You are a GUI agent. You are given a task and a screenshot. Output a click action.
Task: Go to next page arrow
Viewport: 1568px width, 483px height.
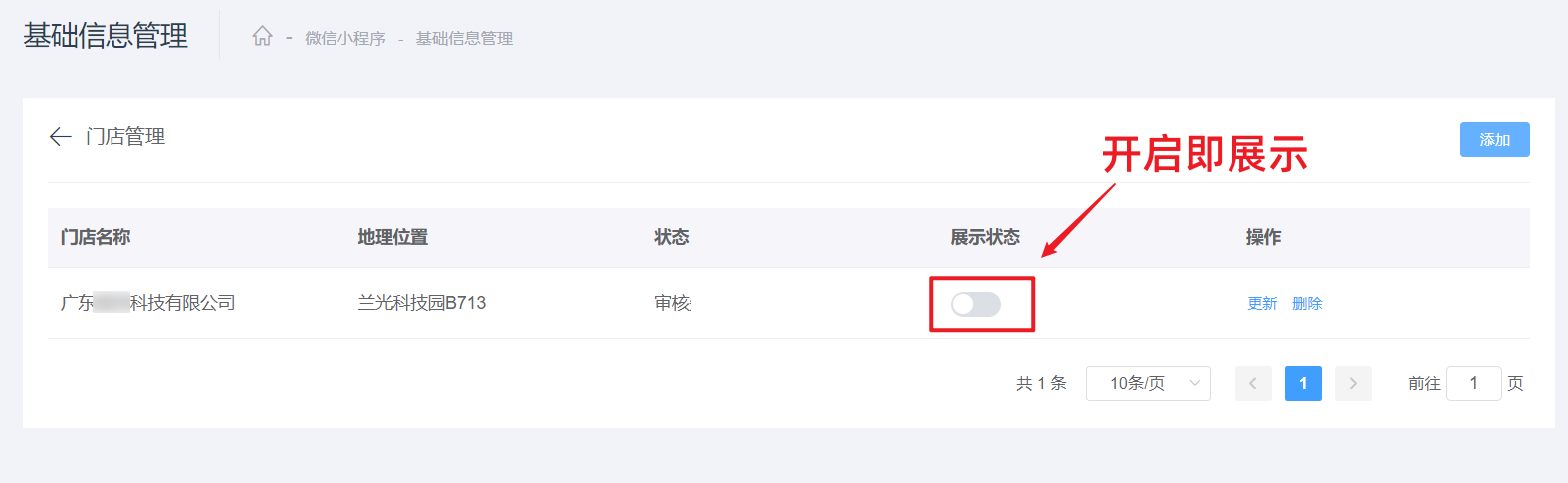(x=1353, y=383)
